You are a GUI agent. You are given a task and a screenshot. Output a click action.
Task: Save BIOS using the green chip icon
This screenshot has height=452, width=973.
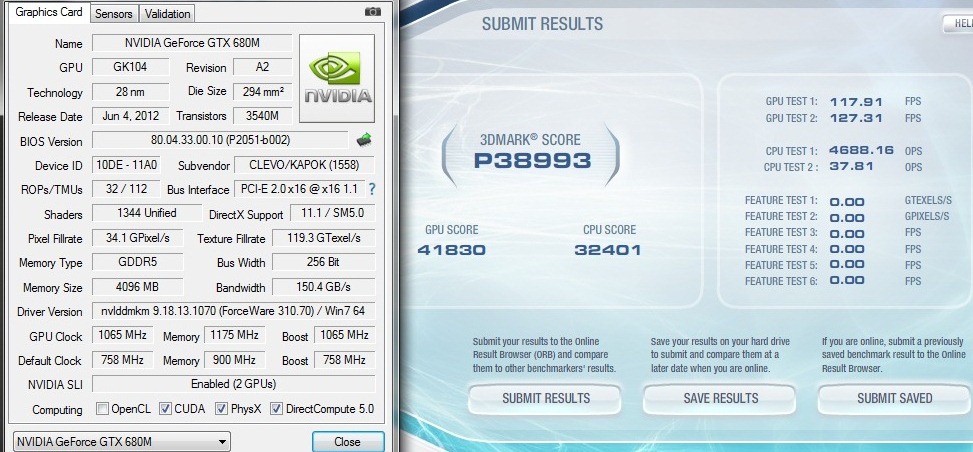point(364,140)
